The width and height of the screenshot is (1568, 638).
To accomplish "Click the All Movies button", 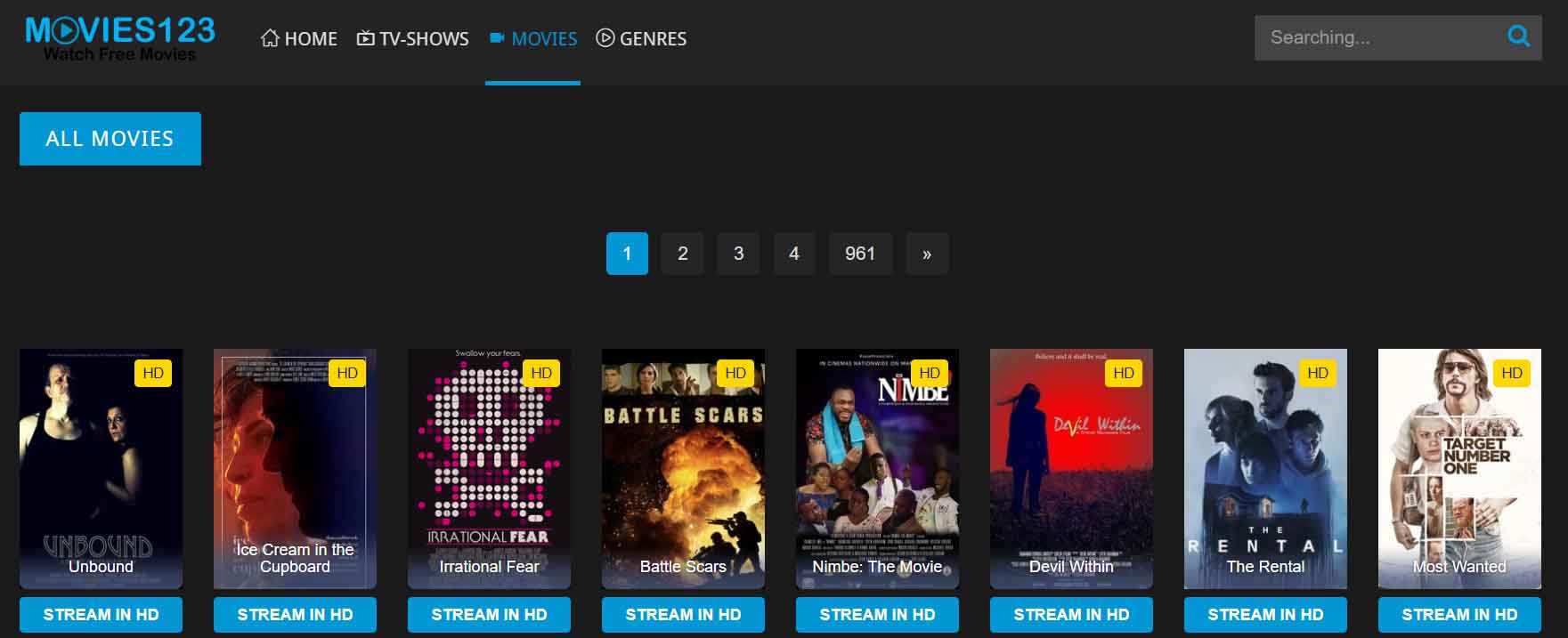I will (110, 139).
